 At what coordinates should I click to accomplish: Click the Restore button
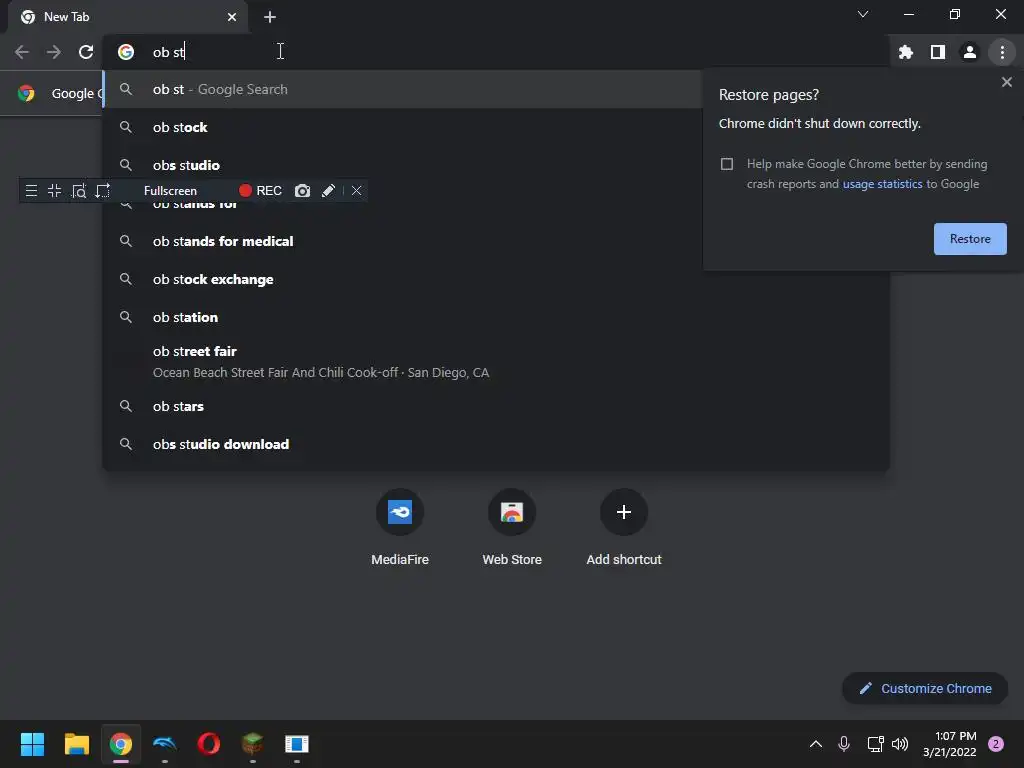click(x=970, y=239)
